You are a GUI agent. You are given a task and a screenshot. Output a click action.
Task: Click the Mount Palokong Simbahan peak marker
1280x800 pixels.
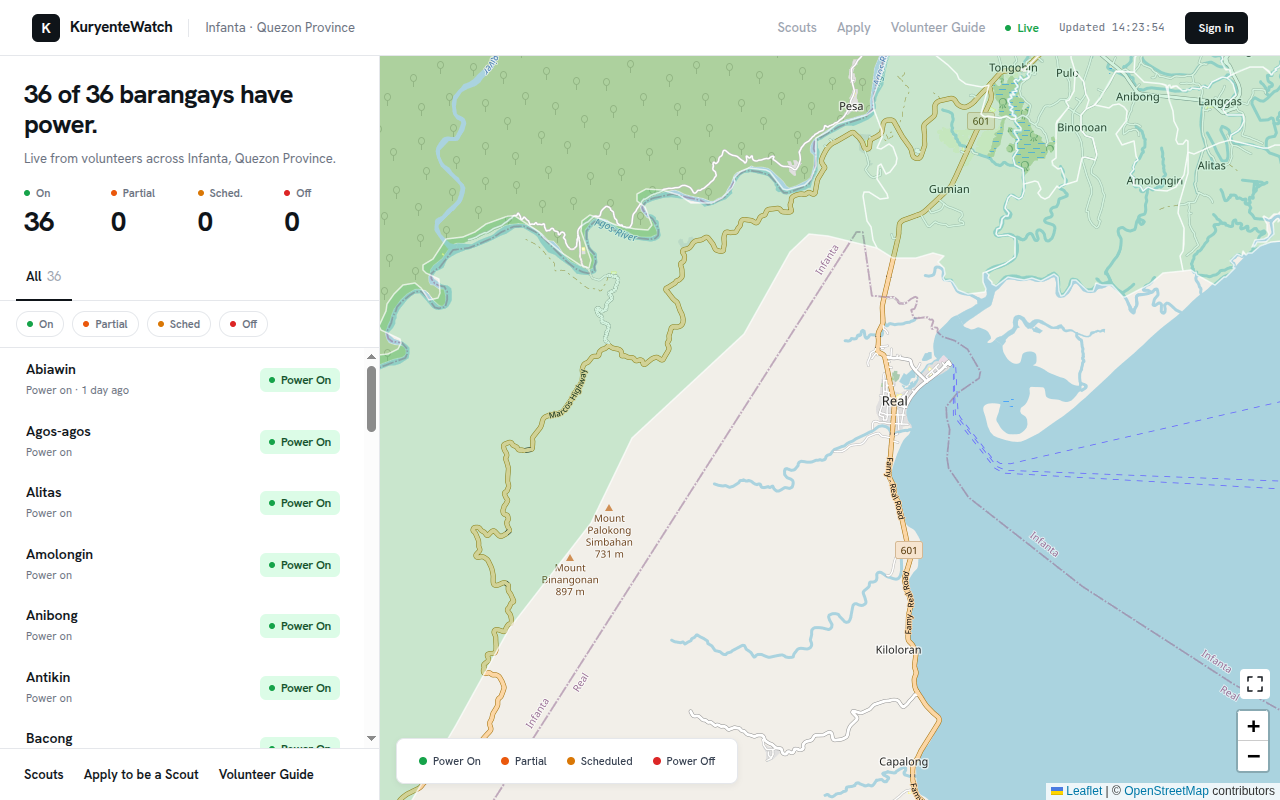(x=609, y=508)
